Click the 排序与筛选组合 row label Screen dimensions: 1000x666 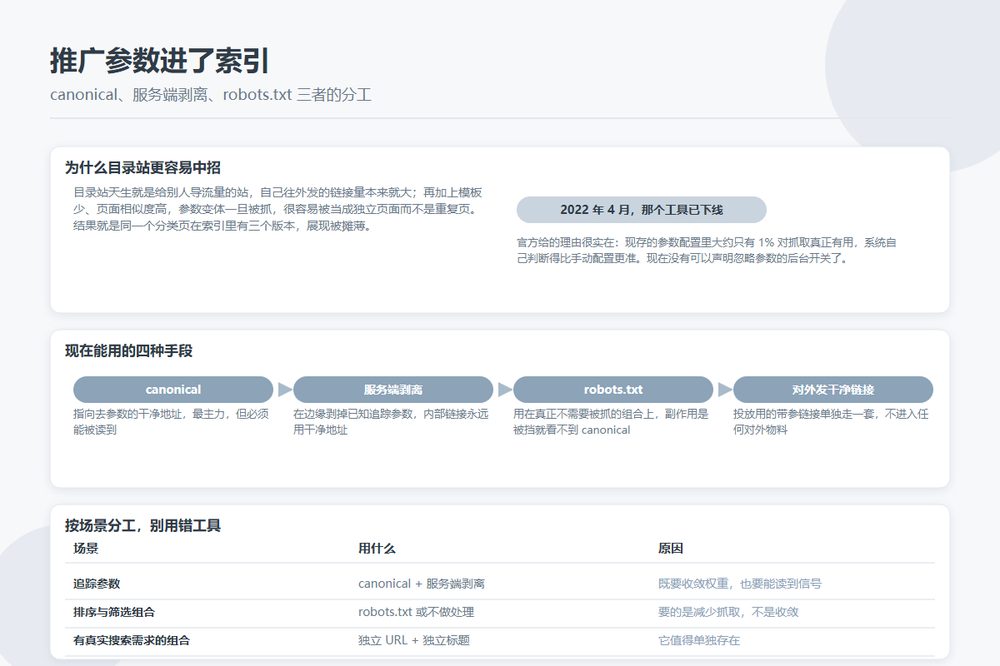tap(114, 612)
